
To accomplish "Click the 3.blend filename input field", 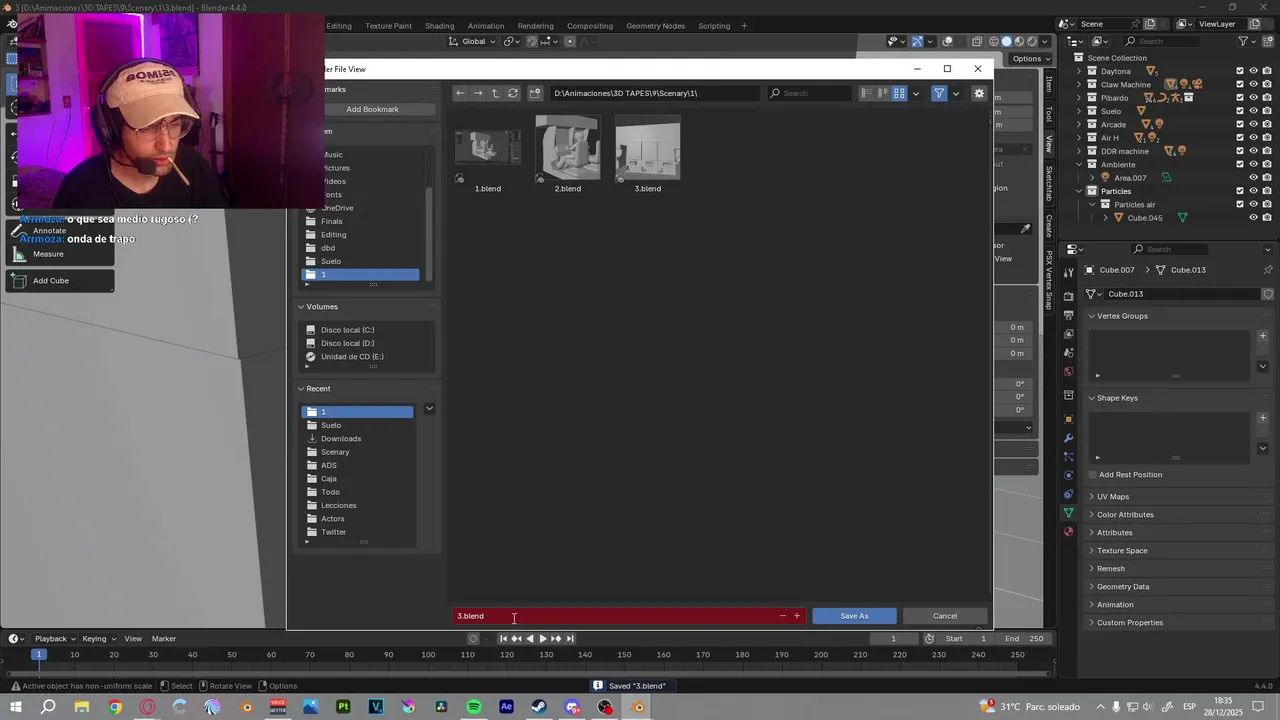I will [x=615, y=616].
